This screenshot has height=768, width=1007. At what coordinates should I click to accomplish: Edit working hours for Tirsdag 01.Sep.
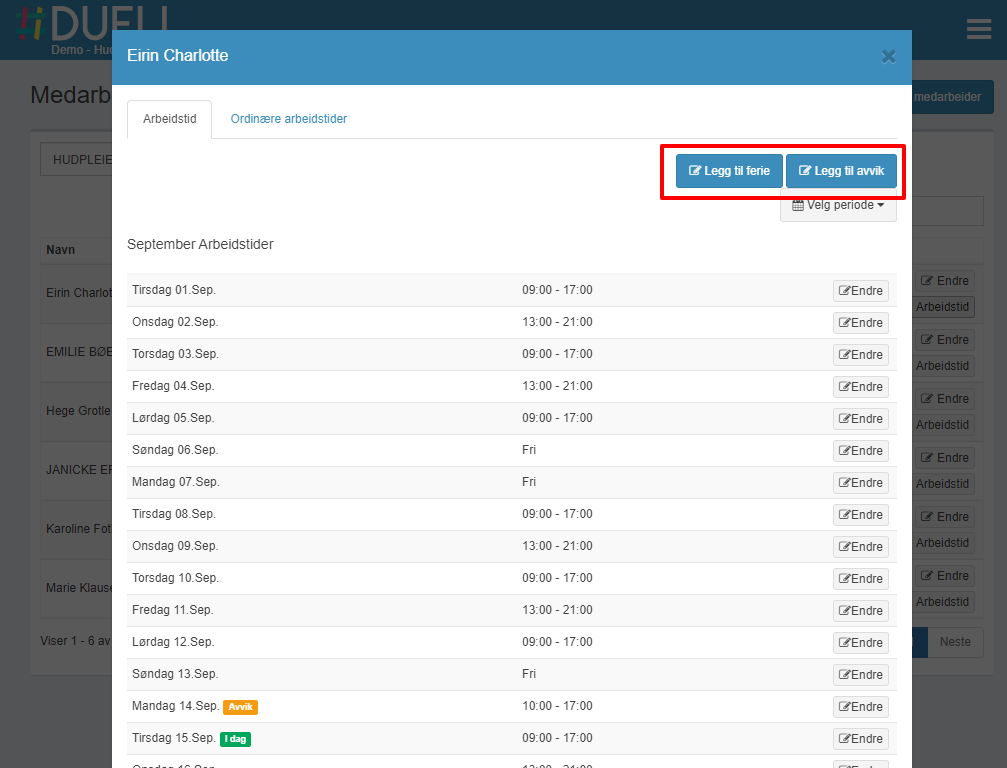861,291
